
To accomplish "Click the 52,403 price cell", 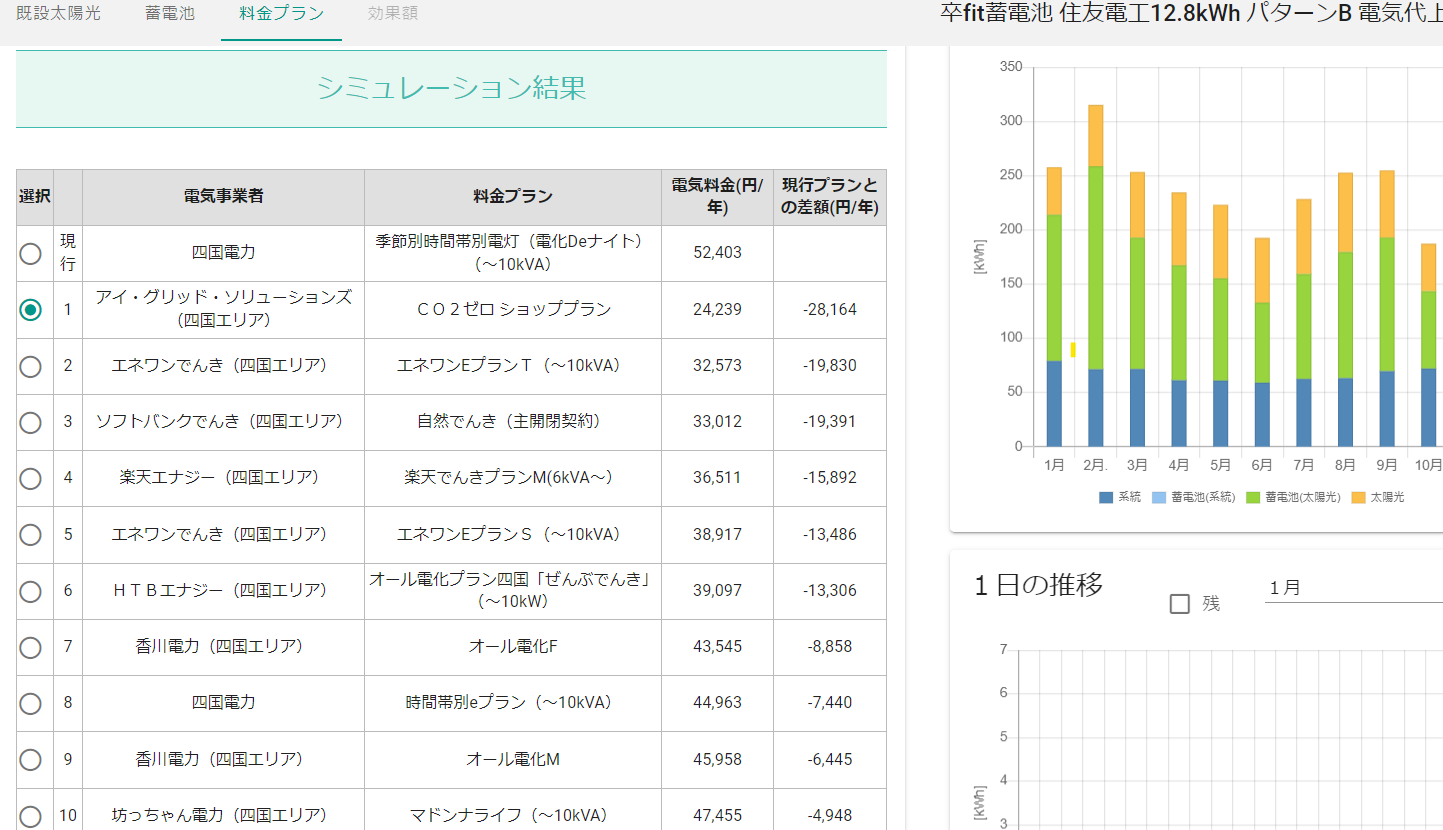I will pyautogui.click(x=718, y=253).
